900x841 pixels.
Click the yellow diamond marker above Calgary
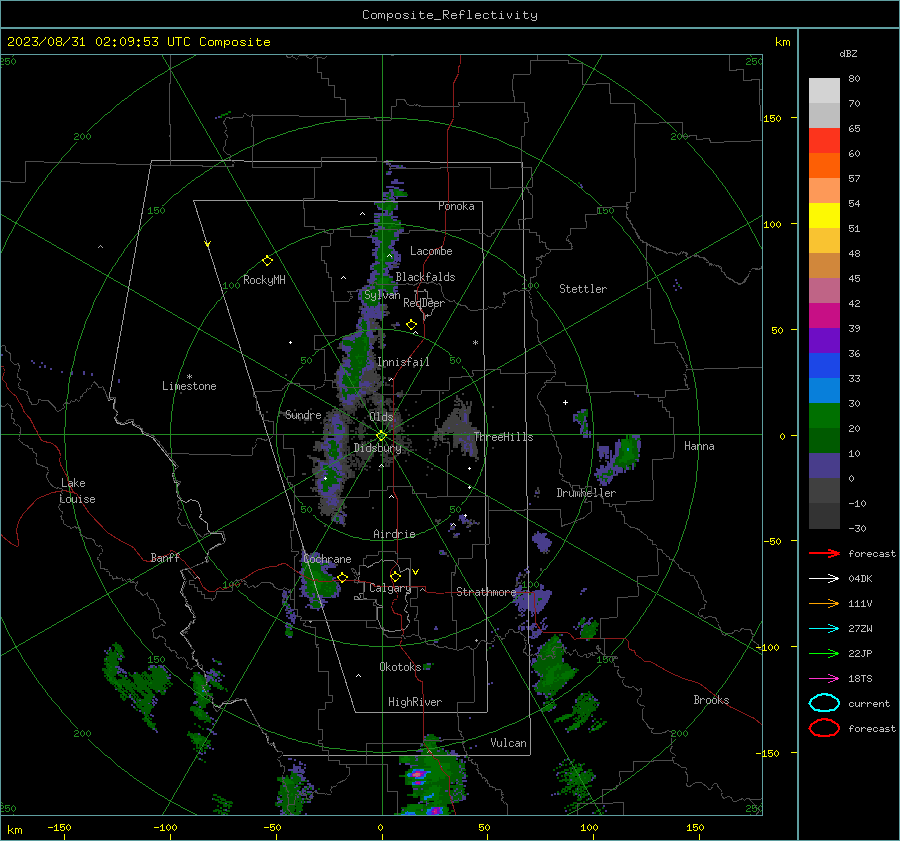[395, 576]
